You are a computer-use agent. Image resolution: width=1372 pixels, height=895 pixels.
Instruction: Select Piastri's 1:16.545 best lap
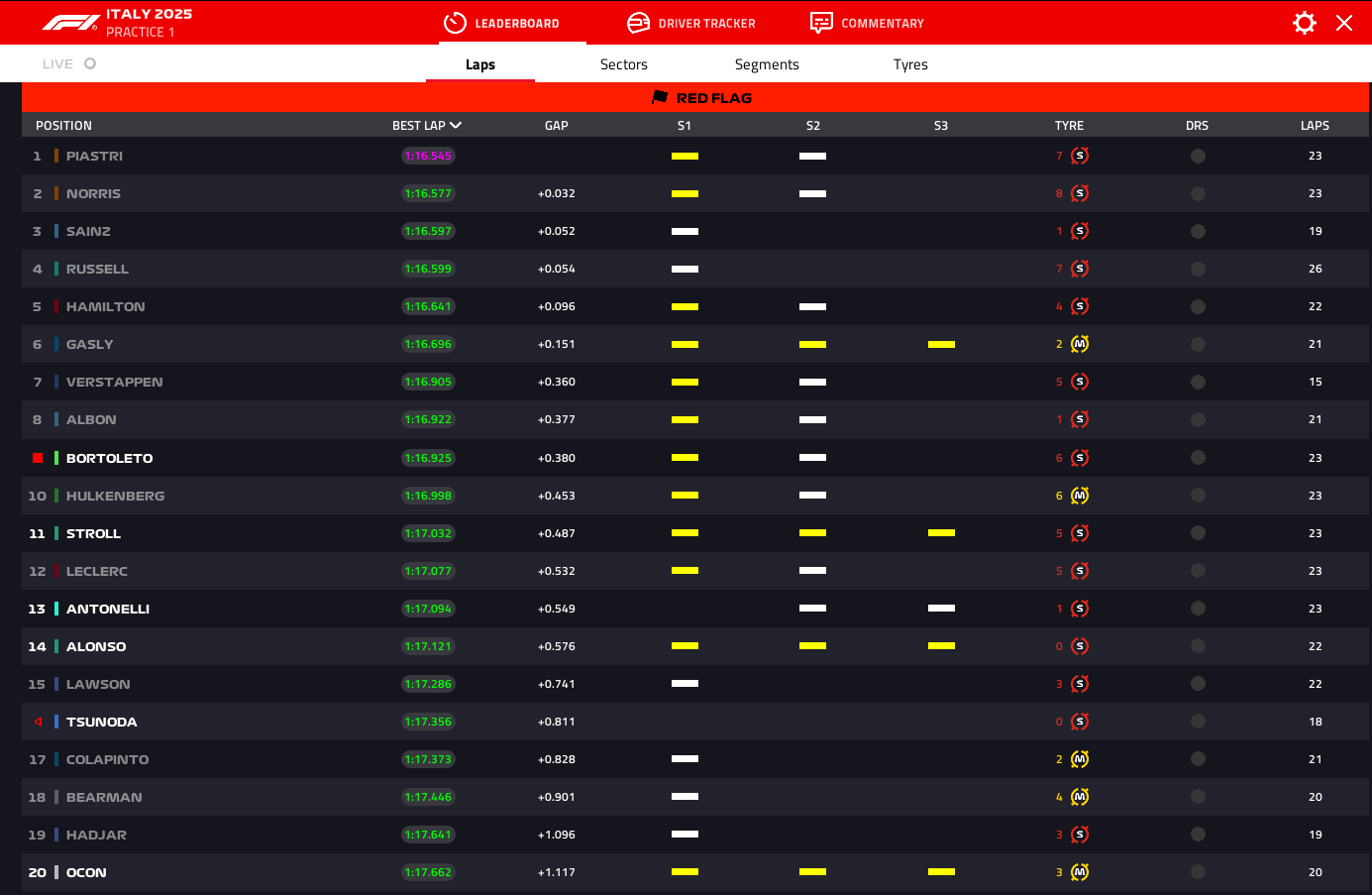[428, 156]
